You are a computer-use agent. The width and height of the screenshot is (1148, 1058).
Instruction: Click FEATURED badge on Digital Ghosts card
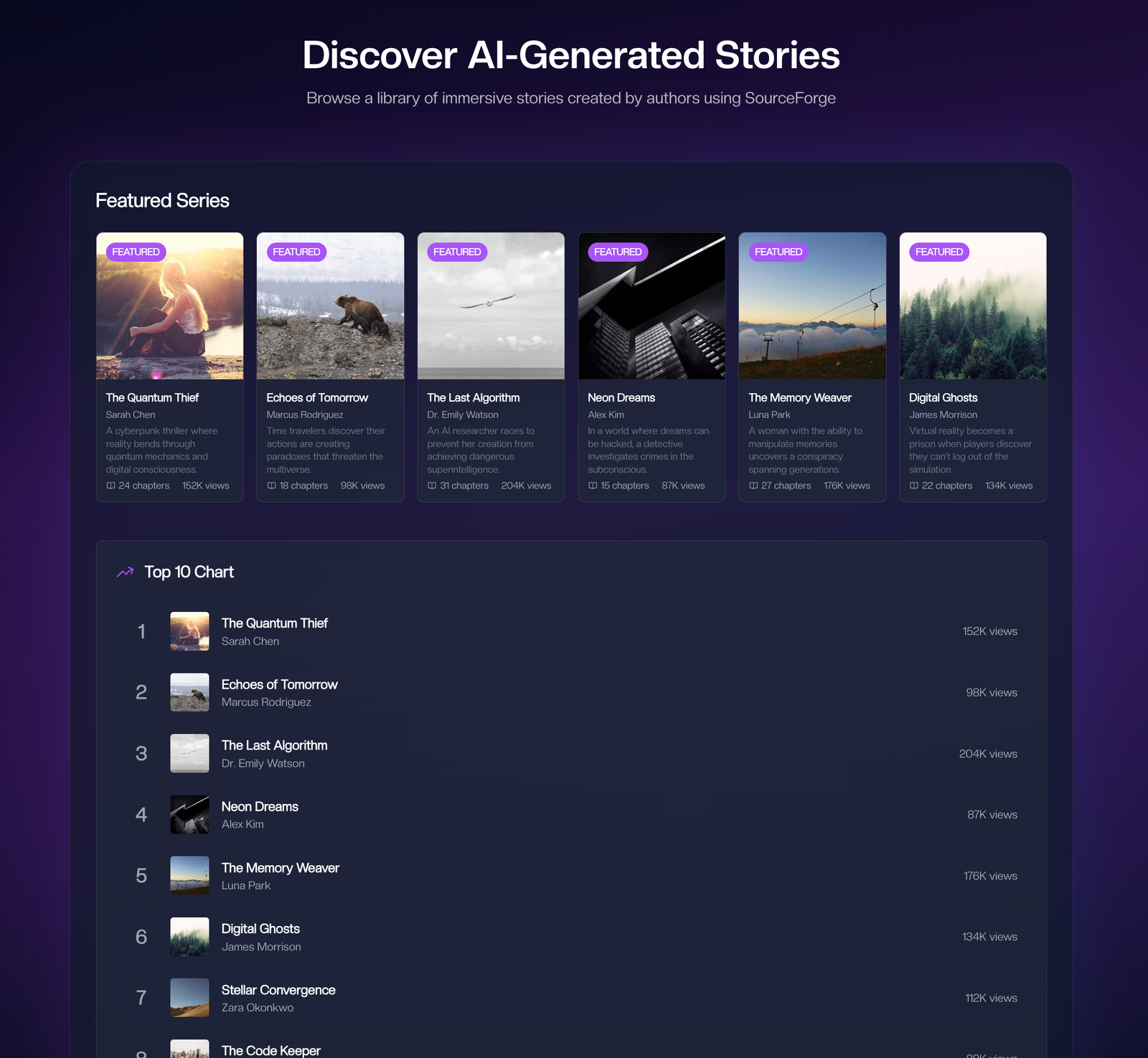[x=939, y=252]
